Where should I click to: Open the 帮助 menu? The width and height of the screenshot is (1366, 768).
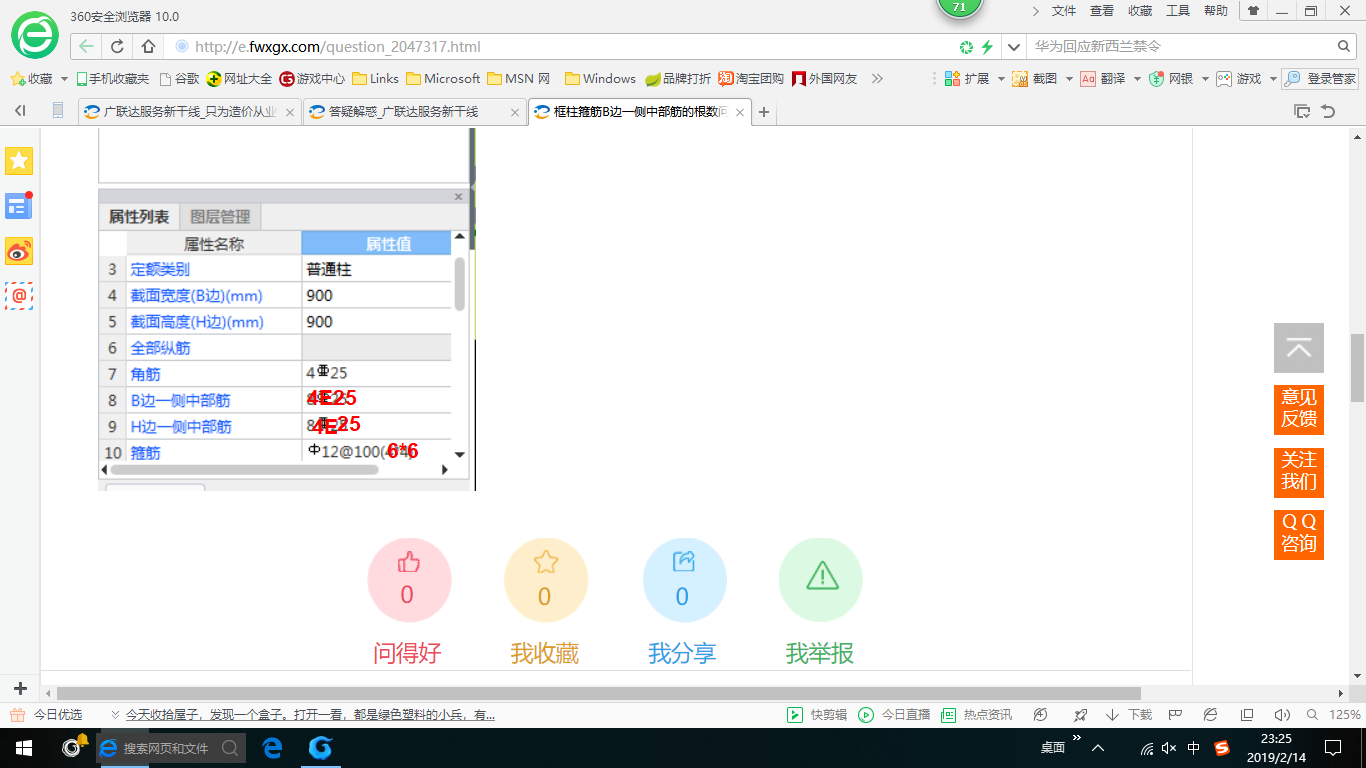pyautogui.click(x=1216, y=11)
